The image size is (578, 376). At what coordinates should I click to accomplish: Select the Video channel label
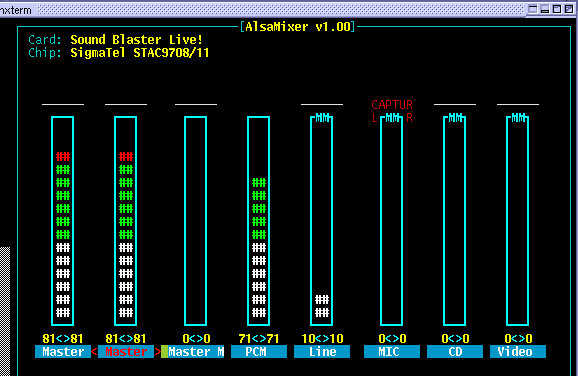(518, 352)
